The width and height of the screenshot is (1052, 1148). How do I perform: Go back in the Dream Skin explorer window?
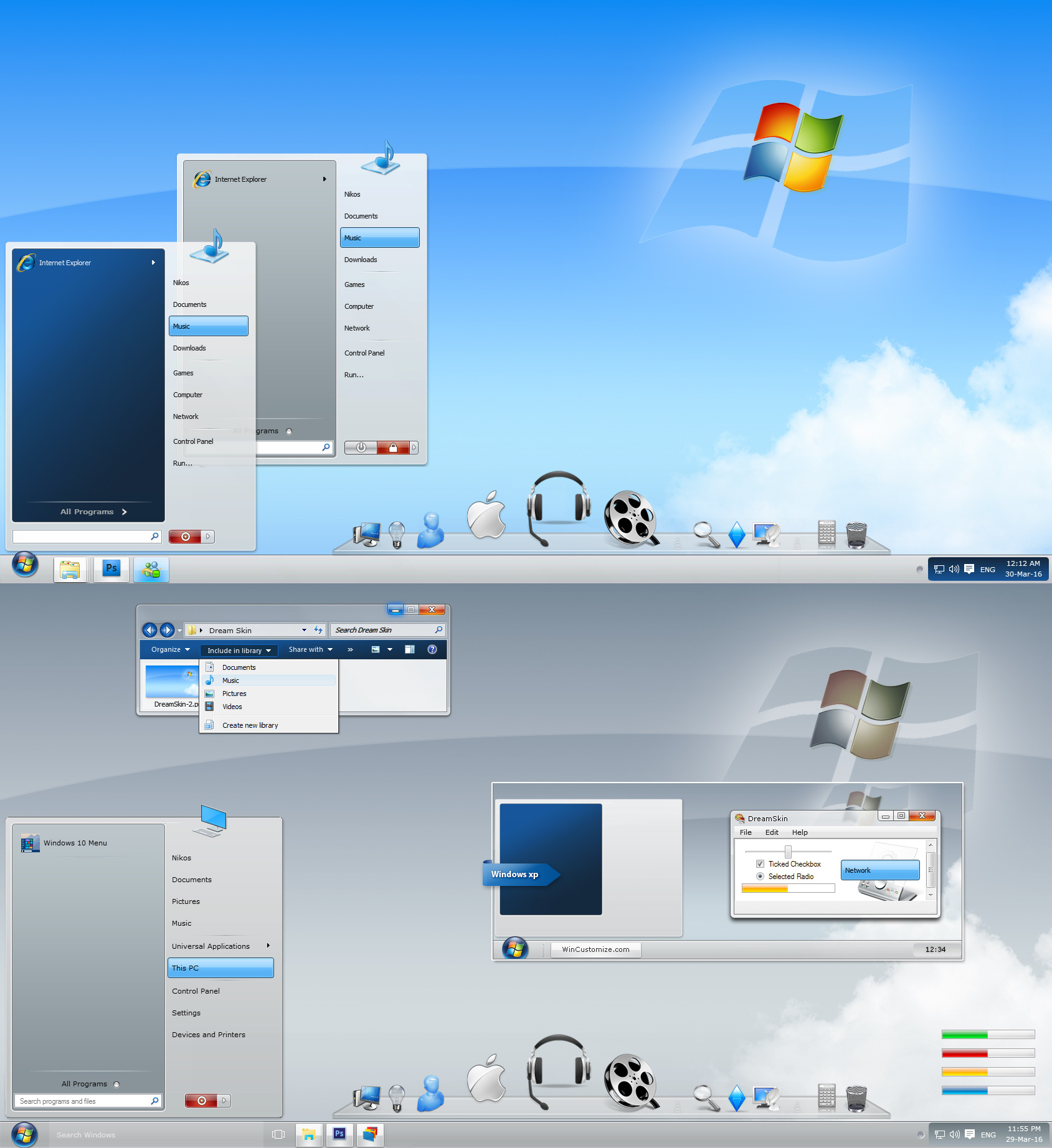(150, 630)
